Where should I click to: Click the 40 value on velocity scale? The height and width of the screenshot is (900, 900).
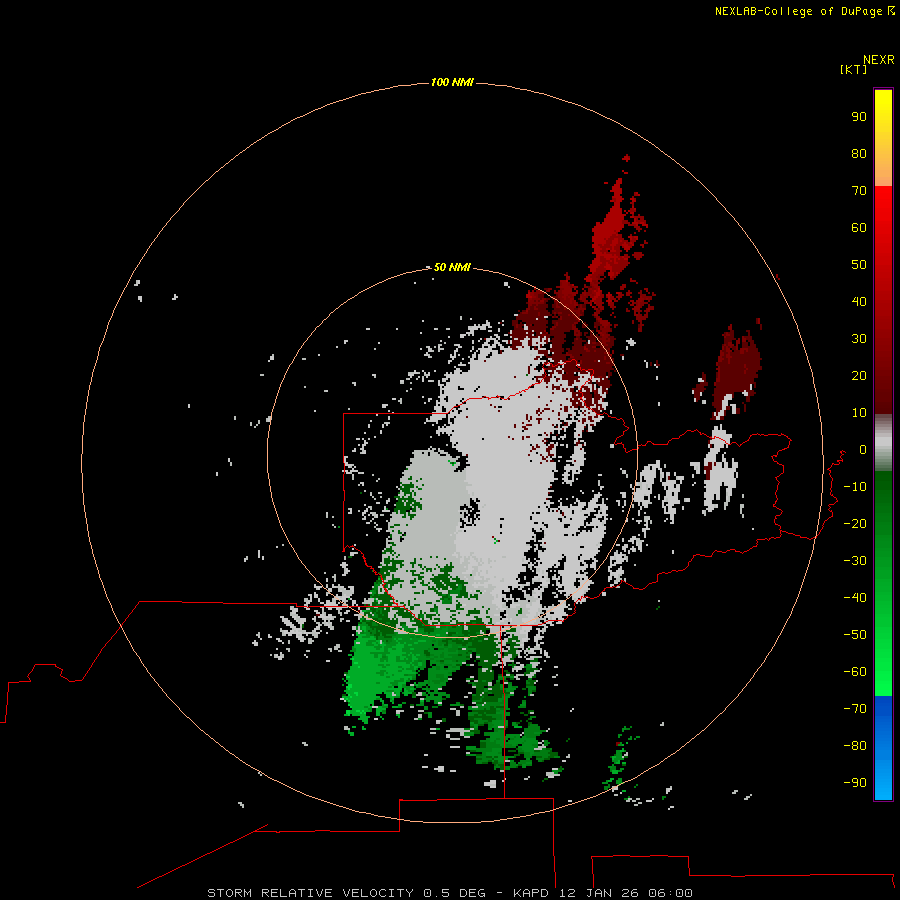[859, 302]
